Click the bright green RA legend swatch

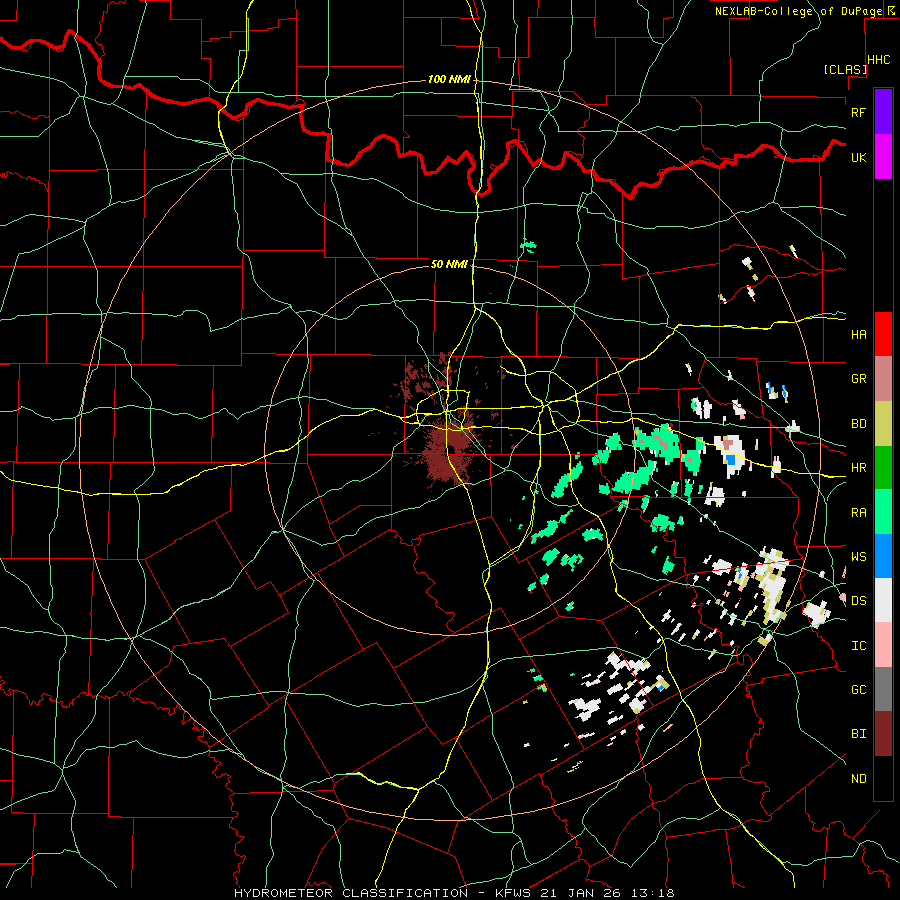click(883, 512)
